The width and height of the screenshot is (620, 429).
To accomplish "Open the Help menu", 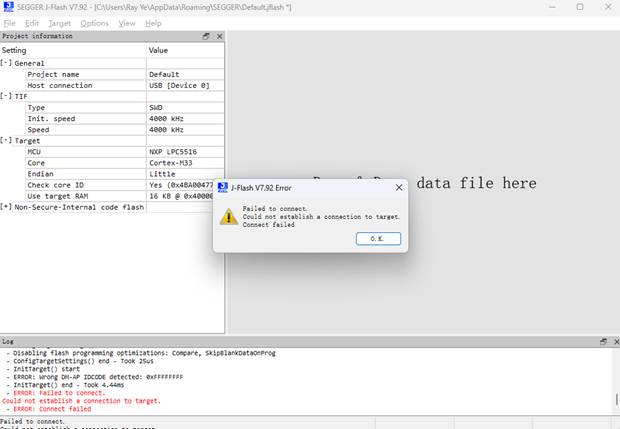I will point(153,23).
